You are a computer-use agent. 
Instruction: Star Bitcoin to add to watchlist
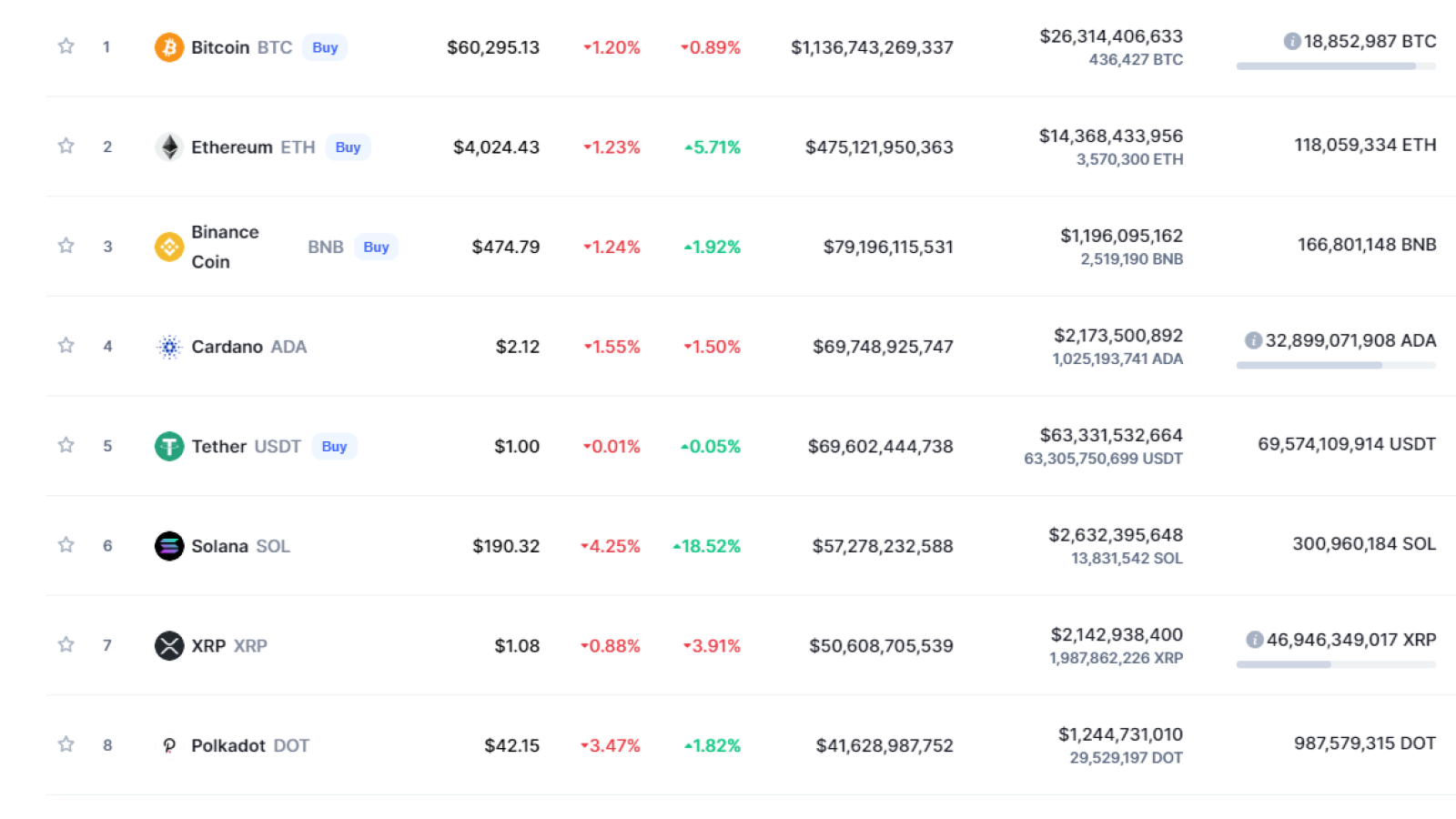coord(66,45)
